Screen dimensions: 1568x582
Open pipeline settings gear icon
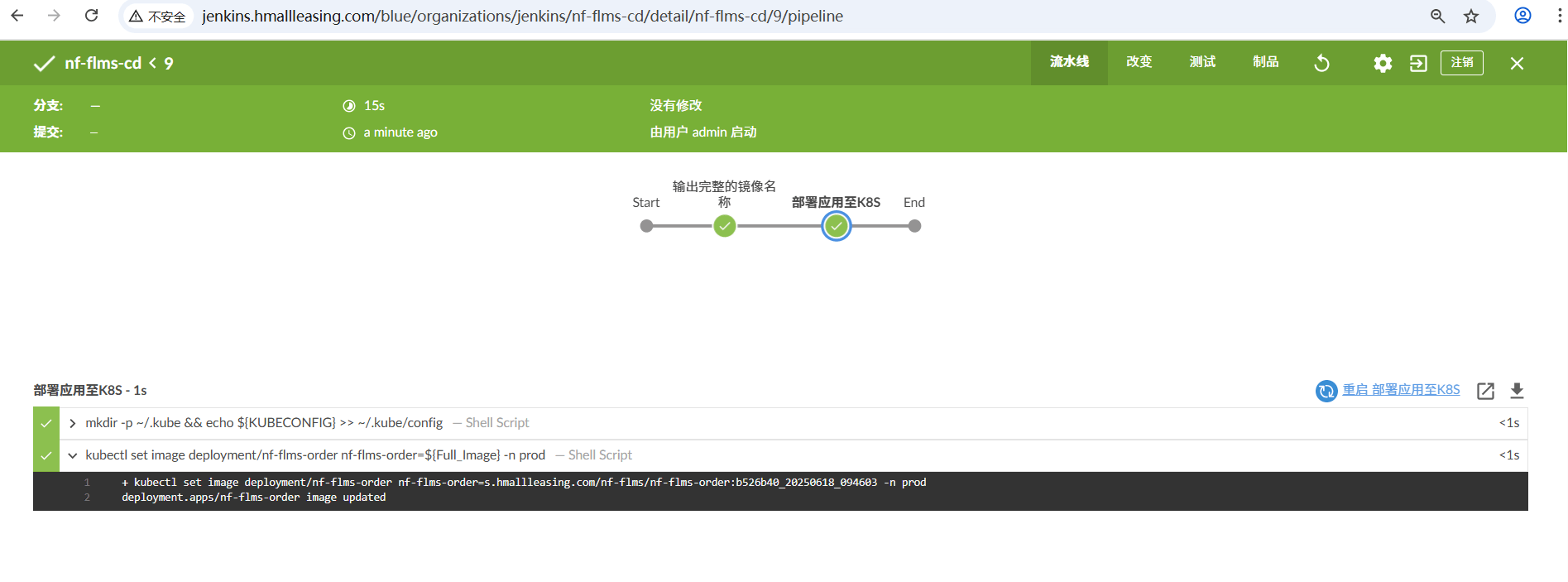1383,63
